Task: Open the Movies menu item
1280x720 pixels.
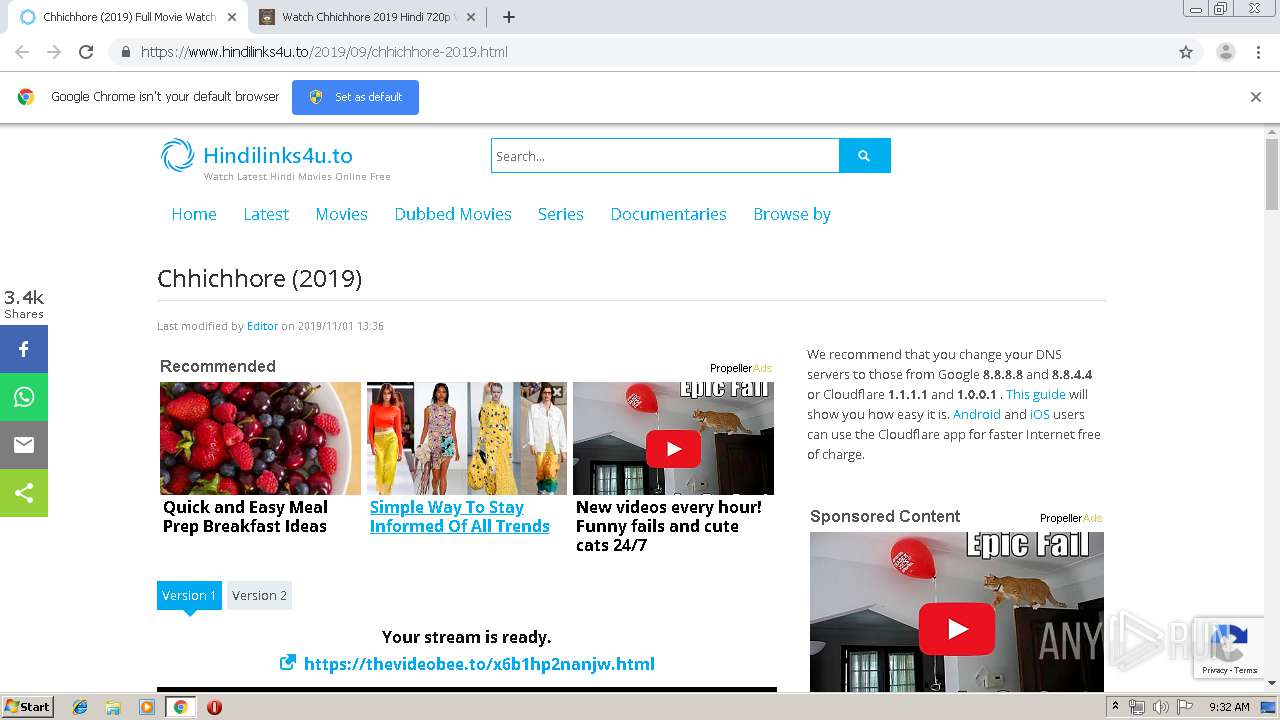Action: pyautogui.click(x=342, y=214)
